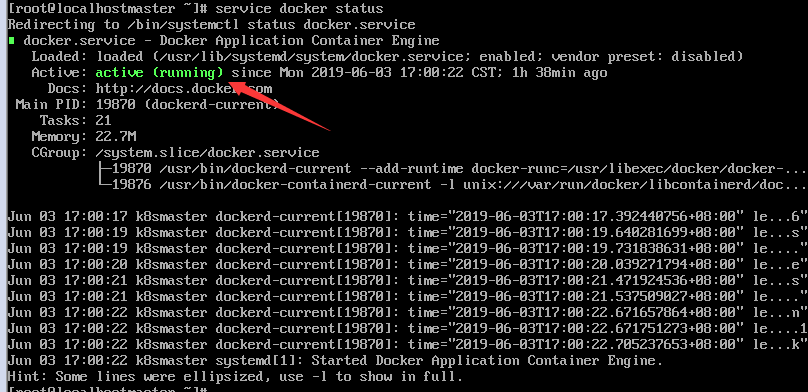Image resolution: width=808 pixels, height=392 pixels.
Task: Click the hint about ellipsized lines
Action: pyautogui.click(x=235, y=377)
